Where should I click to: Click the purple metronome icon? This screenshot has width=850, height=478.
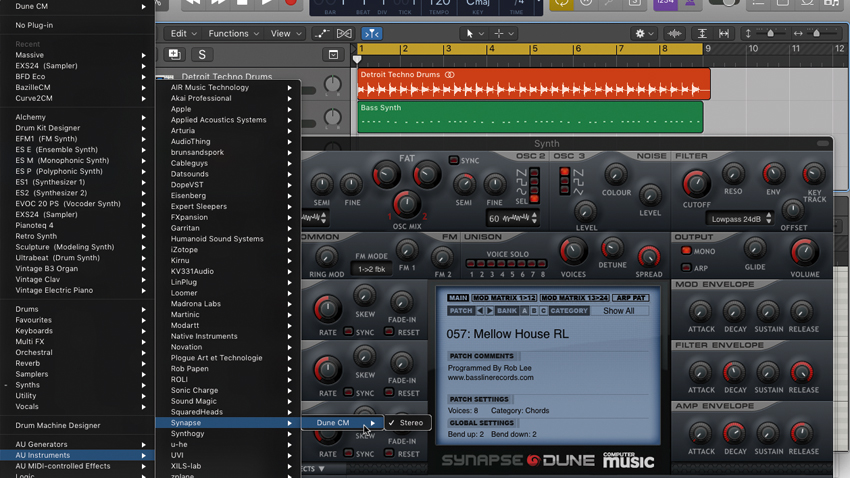point(690,3)
